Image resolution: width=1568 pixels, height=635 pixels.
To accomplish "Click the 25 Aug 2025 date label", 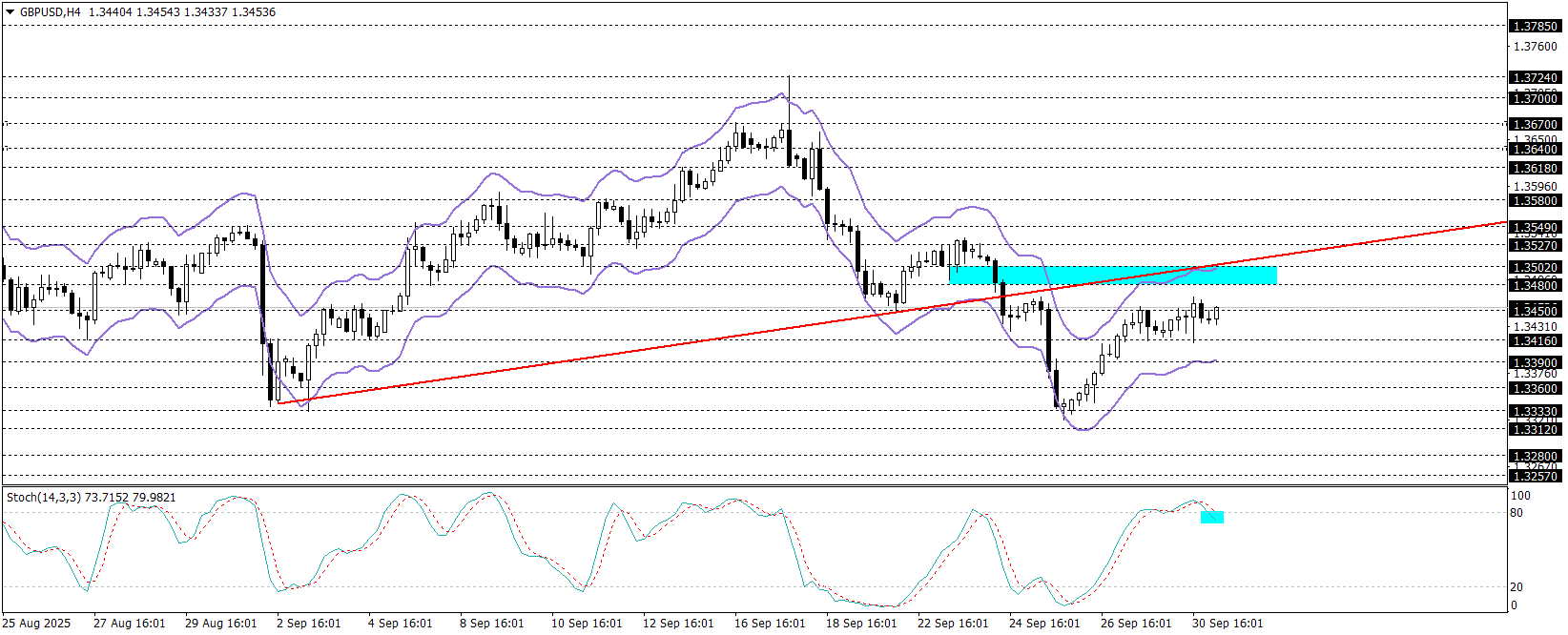I will point(36,624).
